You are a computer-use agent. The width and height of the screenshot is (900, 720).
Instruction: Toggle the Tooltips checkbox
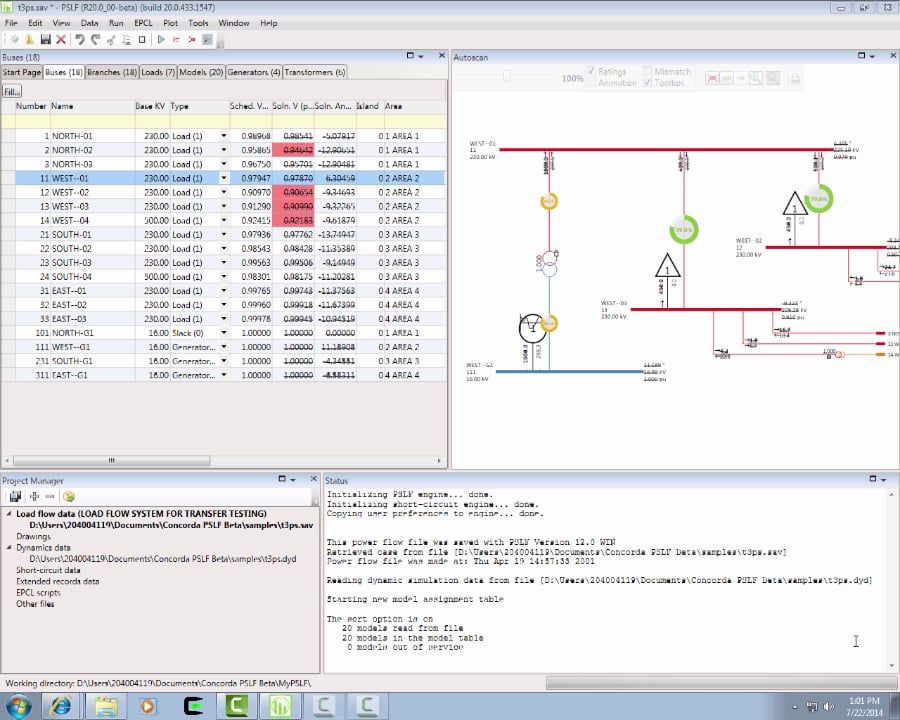coord(647,83)
